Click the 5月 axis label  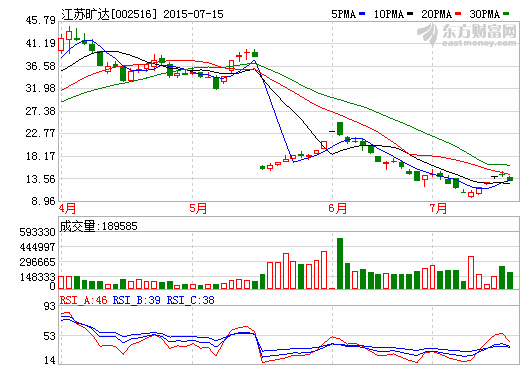point(198,209)
